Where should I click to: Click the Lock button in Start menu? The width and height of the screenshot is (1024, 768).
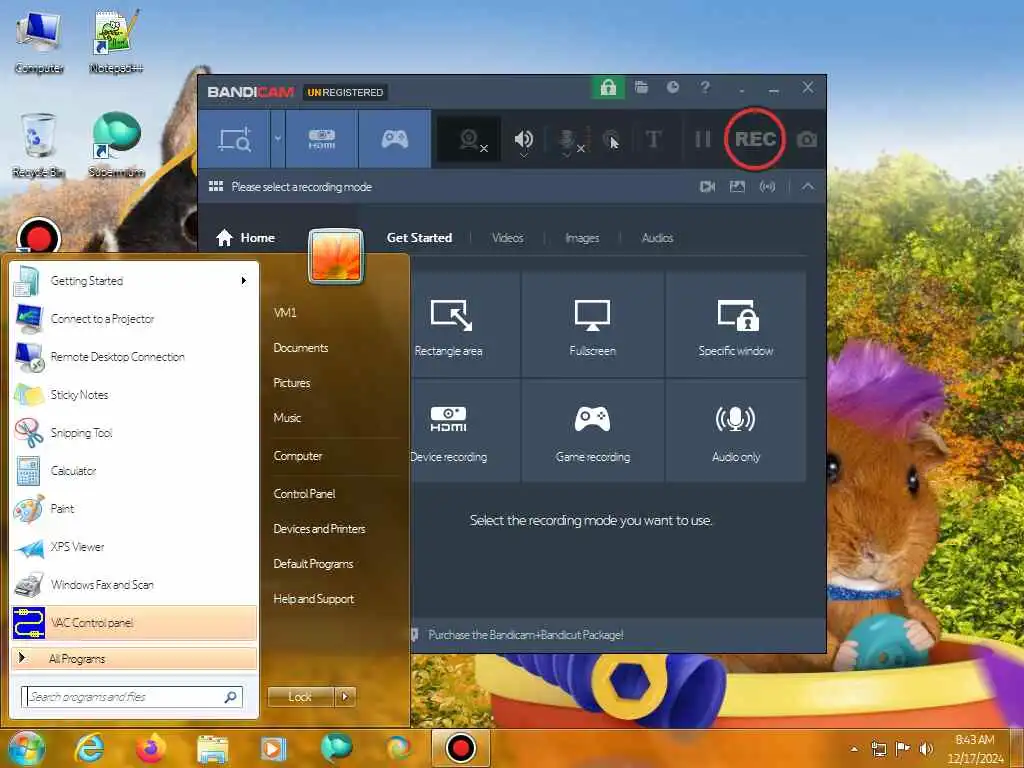coord(300,697)
